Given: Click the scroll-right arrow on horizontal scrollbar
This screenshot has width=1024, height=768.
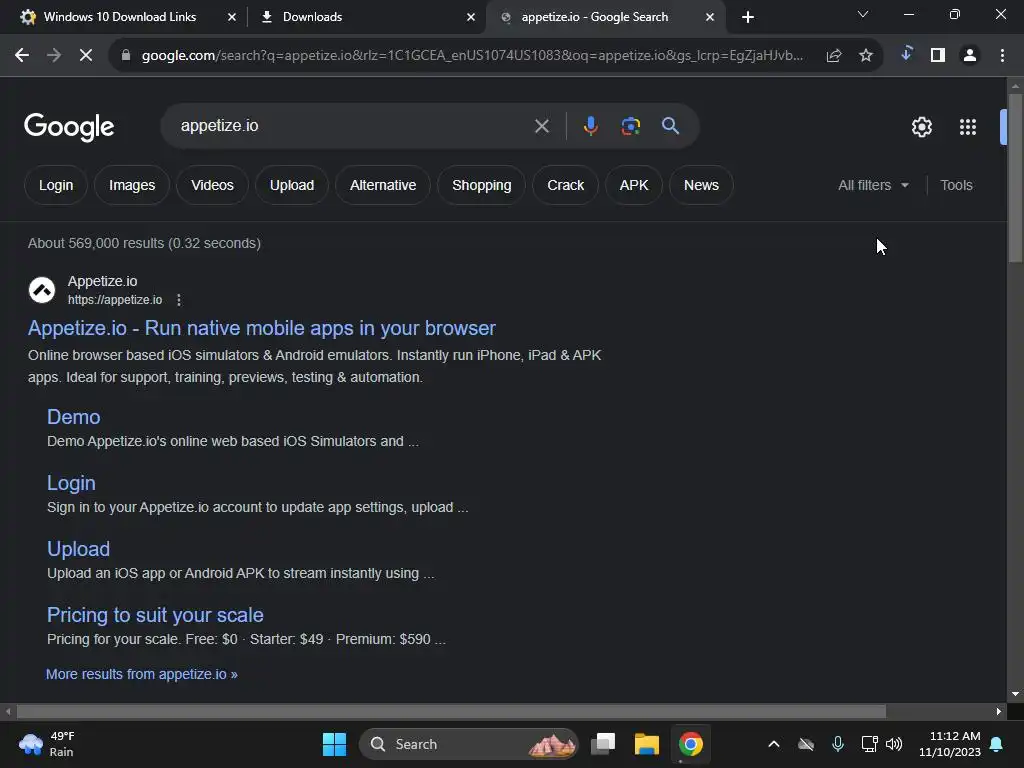Looking at the screenshot, I should pos(999,711).
